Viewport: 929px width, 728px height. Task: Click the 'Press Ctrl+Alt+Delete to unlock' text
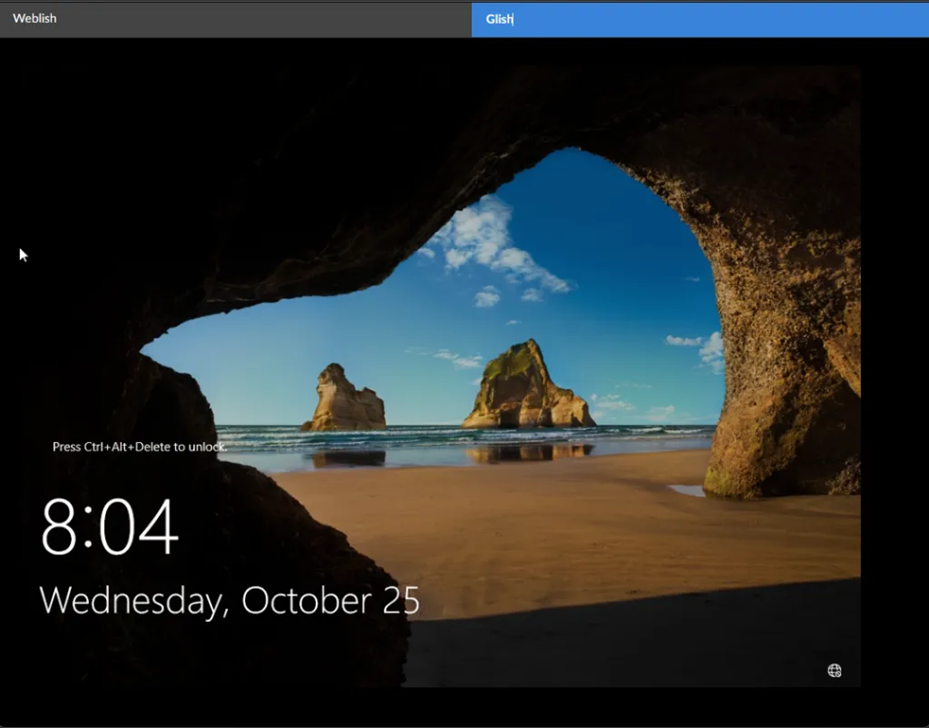[x=139, y=447]
